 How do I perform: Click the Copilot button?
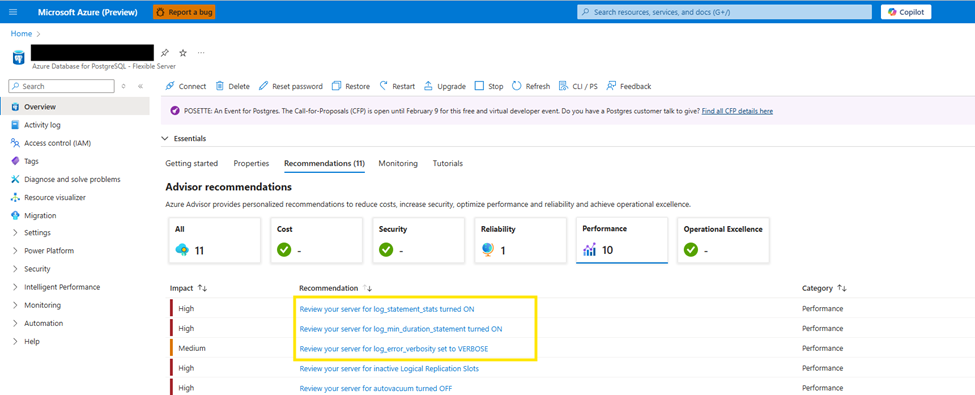point(906,12)
